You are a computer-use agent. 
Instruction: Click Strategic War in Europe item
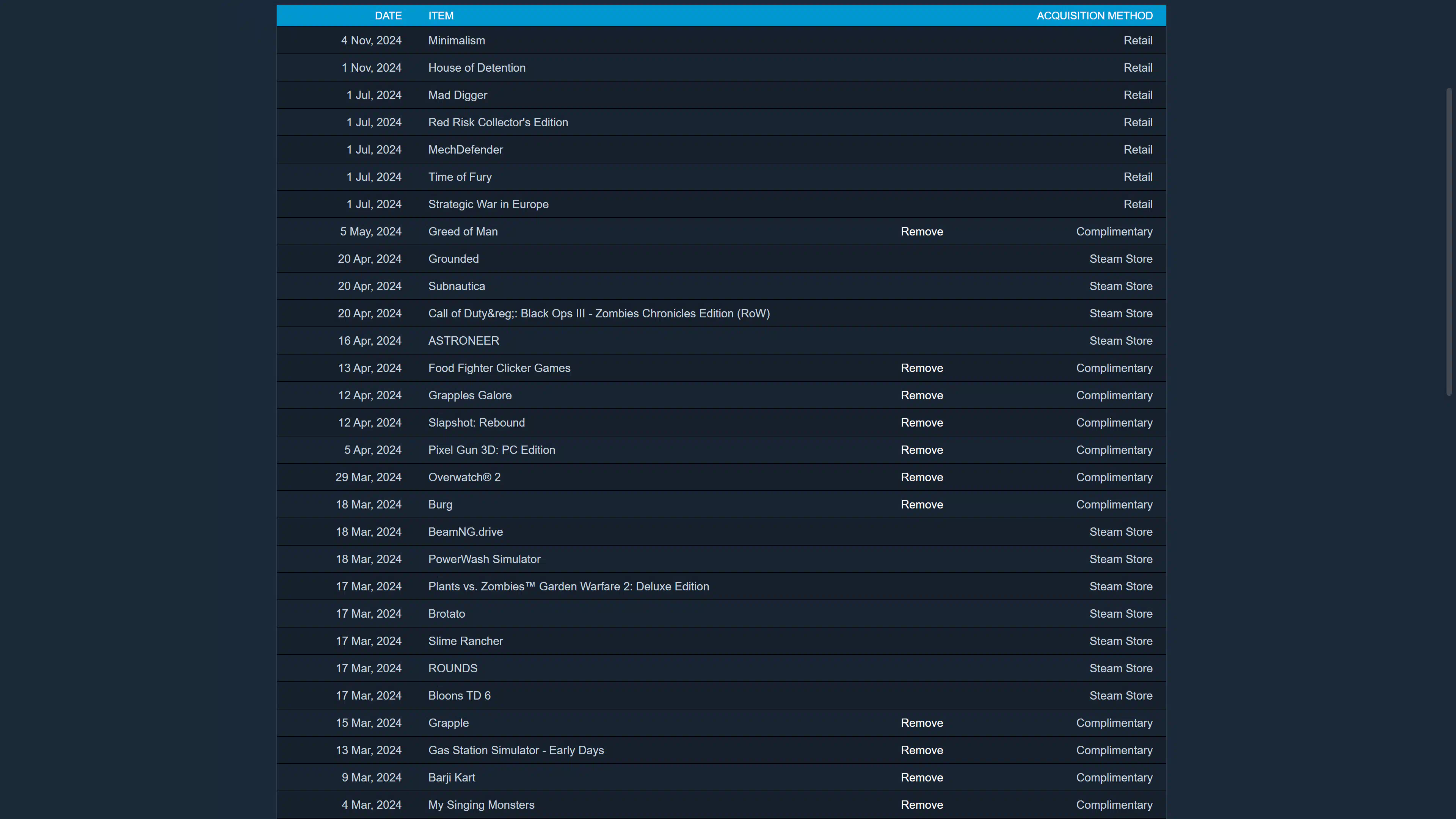(x=488, y=205)
